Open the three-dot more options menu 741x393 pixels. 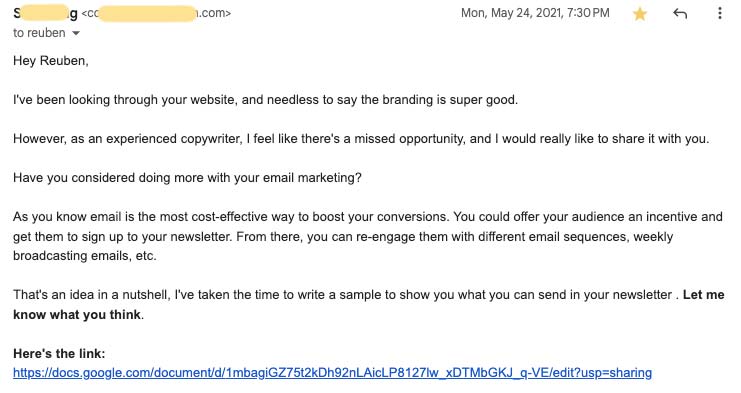click(x=720, y=13)
